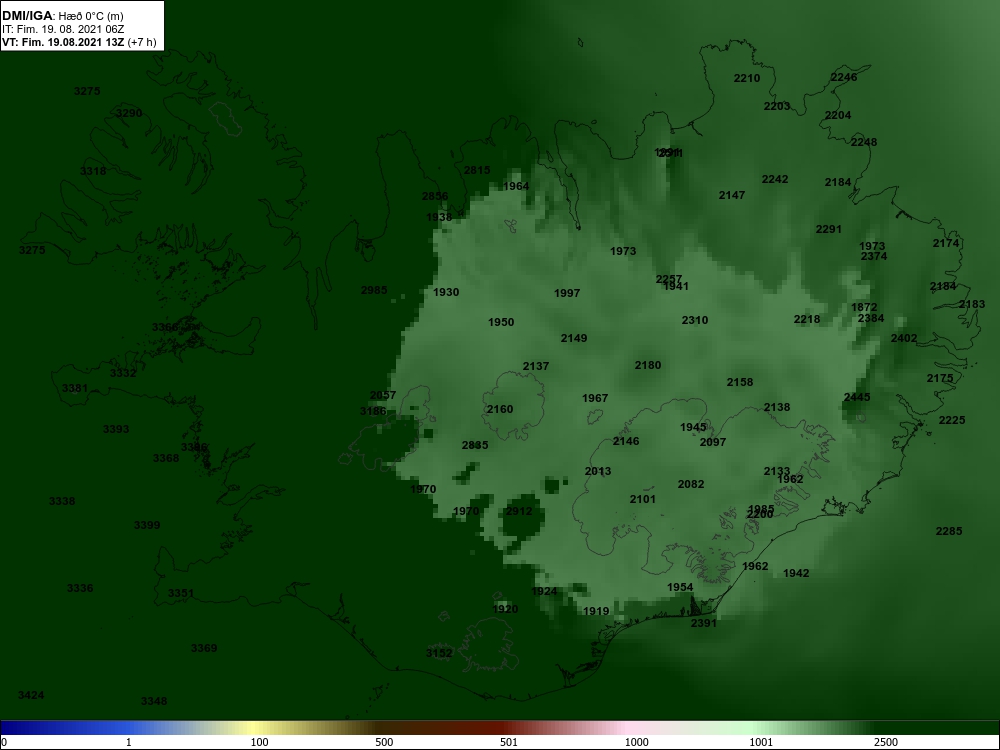Select the map value 1920
The image size is (1000, 750).
pyautogui.click(x=505, y=609)
